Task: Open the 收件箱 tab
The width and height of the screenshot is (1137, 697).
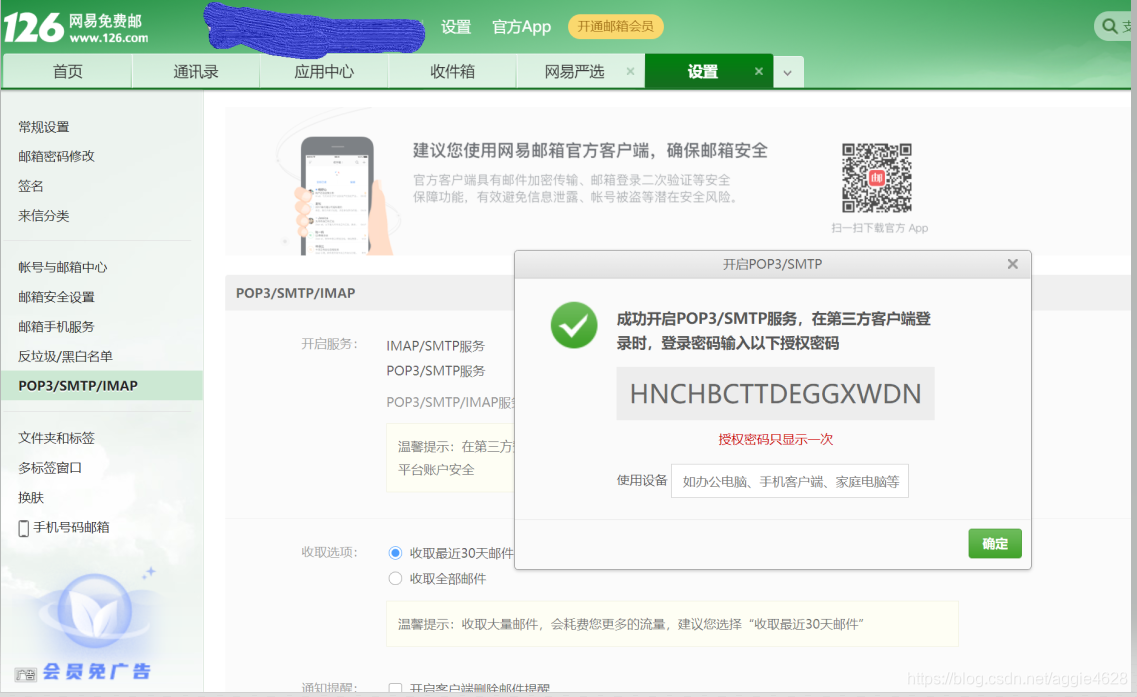Action: pyautogui.click(x=452, y=72)
